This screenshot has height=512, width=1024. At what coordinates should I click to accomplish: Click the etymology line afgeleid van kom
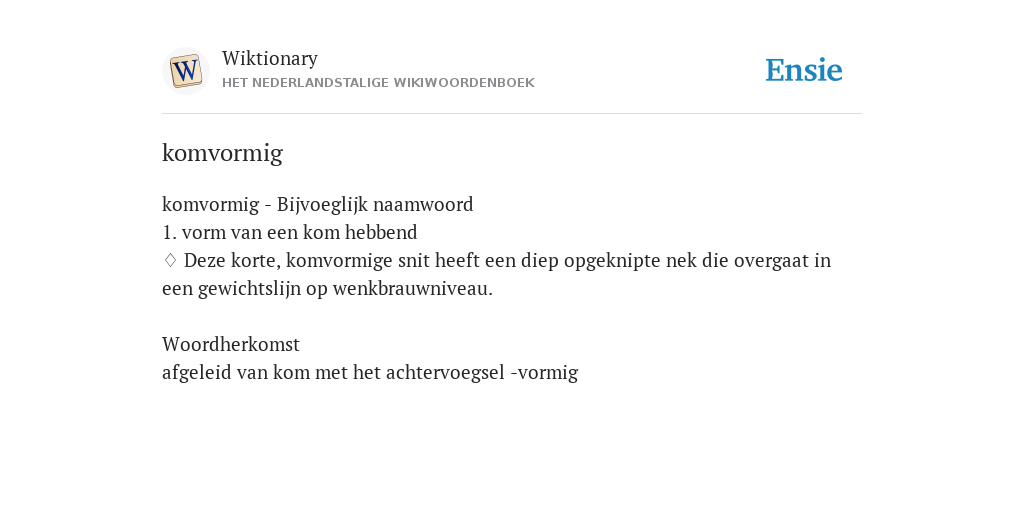(370, 372)
